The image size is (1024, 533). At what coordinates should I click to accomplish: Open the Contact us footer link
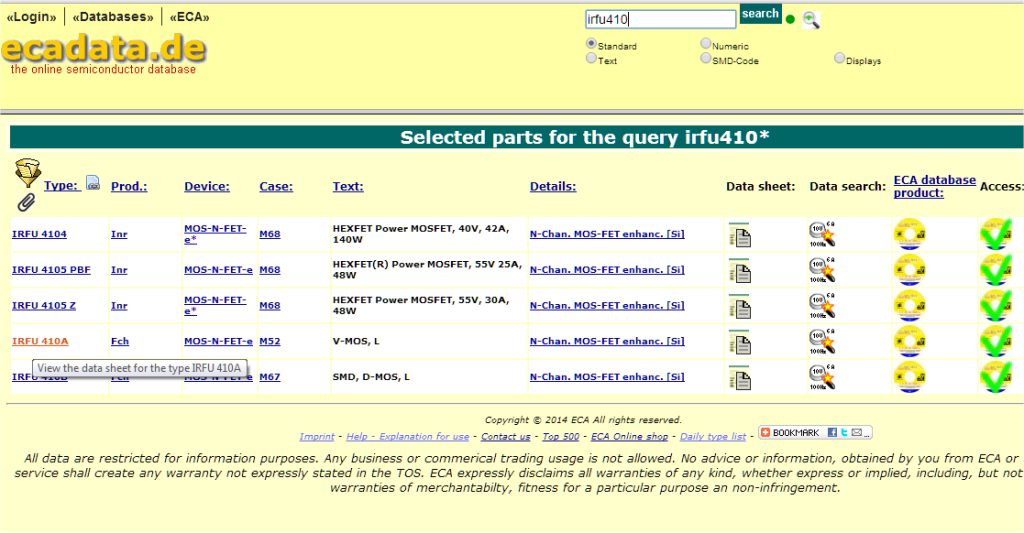[x=505, y=436]
